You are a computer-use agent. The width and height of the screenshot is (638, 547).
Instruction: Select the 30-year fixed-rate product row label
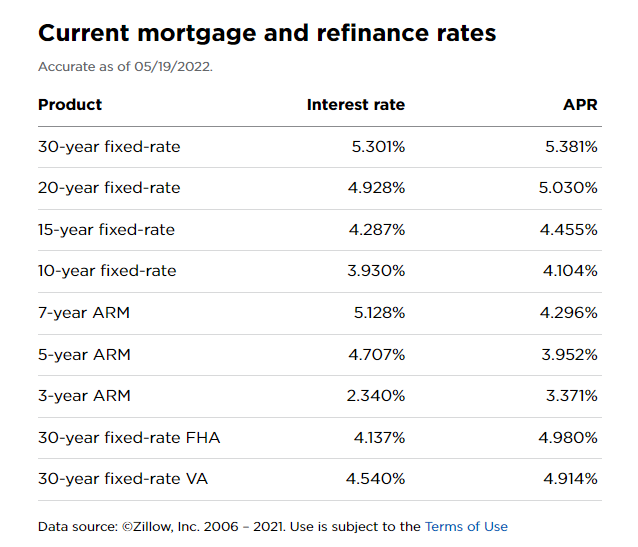tap(109, 147)
